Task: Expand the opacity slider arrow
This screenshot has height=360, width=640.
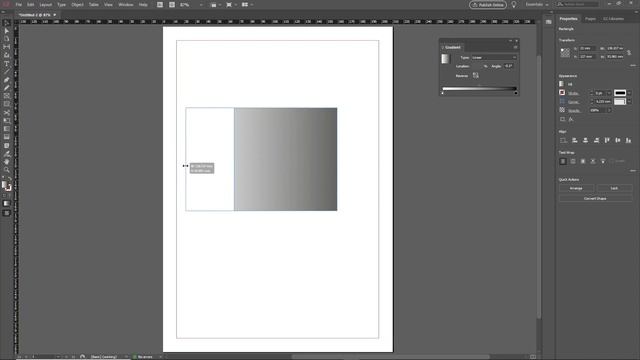Action: pos(609,110)
